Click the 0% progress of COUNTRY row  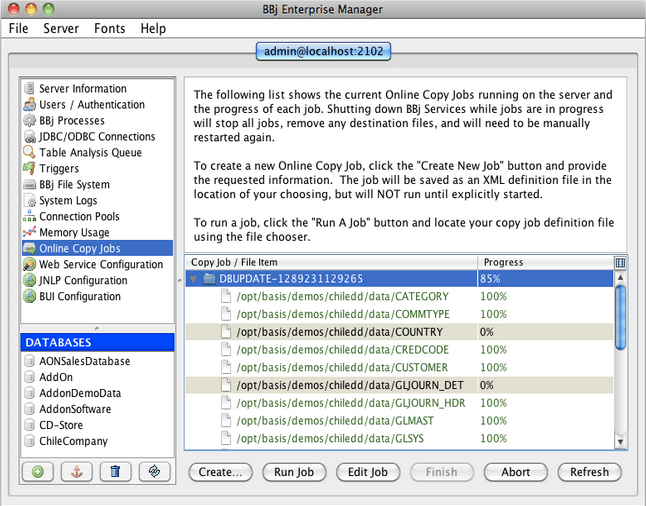[x=486, y=332]
